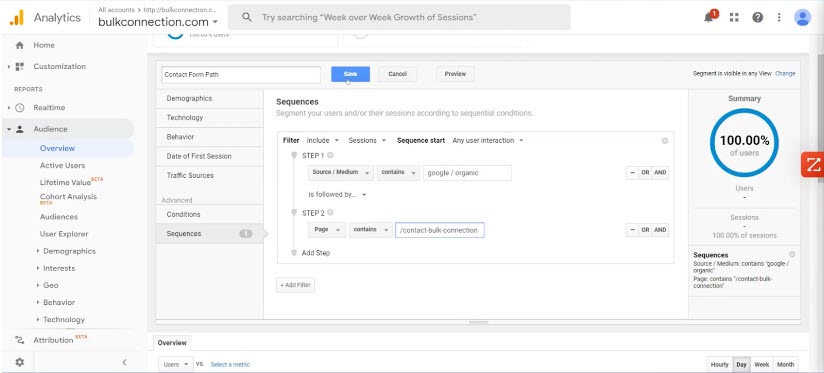The width and height of the screenshot is (824, 373).
Task: Select Sequences under Advanced
Action: click(x=210, y=234)
